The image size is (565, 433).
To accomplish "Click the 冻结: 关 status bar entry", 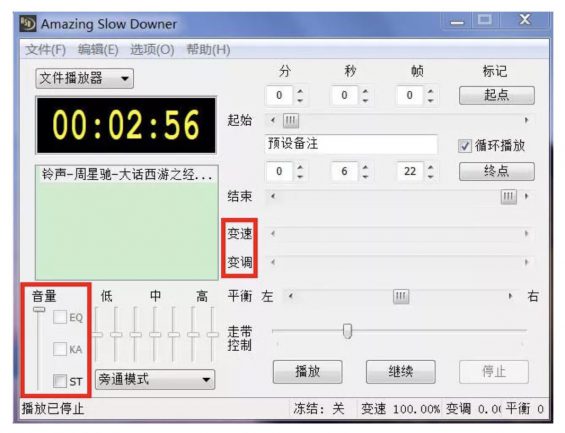I will [x=319, y=409].
